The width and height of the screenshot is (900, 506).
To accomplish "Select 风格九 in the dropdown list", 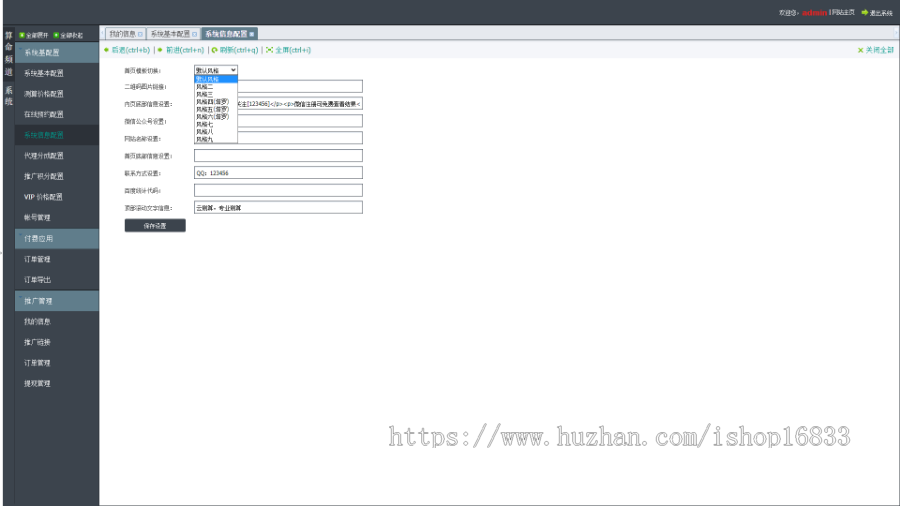I will pos(216,139).
